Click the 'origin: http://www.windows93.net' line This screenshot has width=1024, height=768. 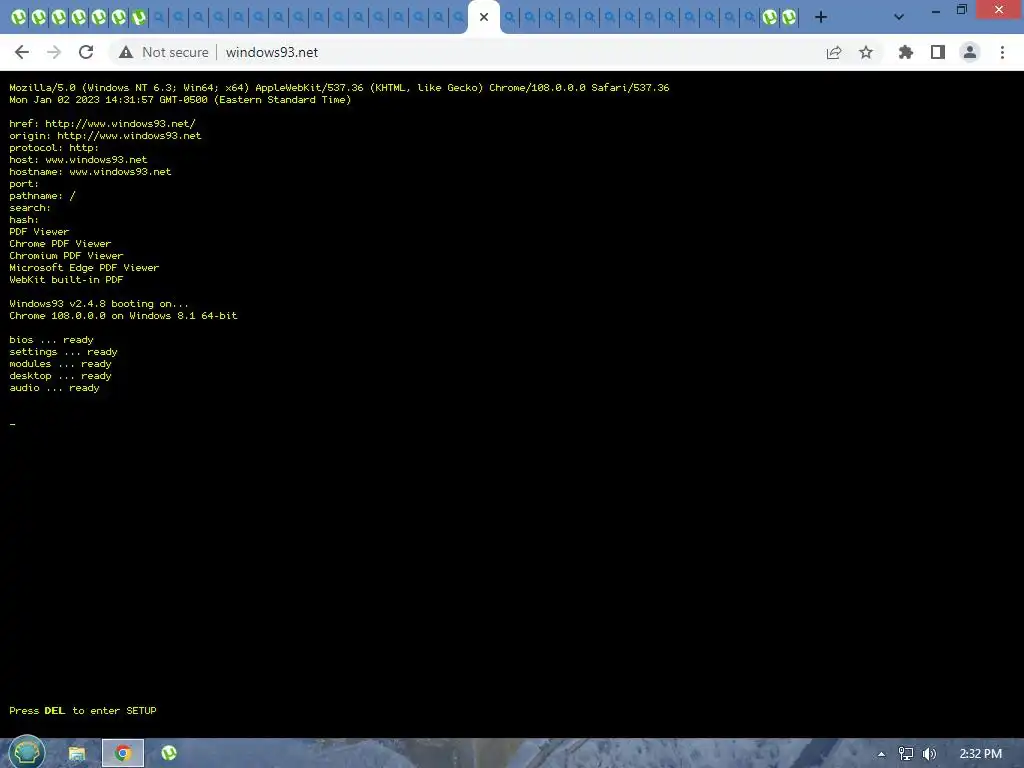click(105, 136)
